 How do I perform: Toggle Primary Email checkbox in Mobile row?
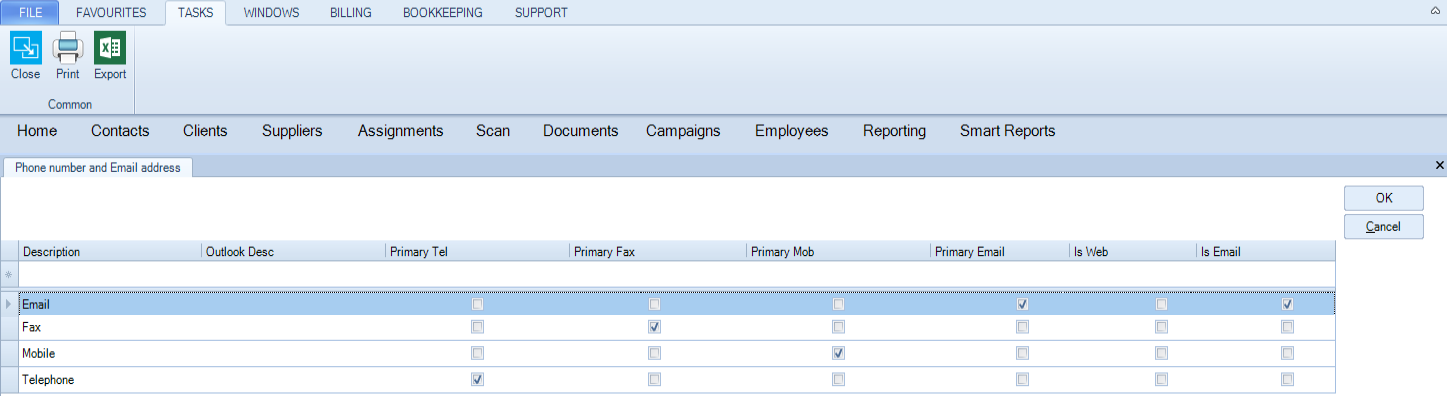[x=1022, y=353]
